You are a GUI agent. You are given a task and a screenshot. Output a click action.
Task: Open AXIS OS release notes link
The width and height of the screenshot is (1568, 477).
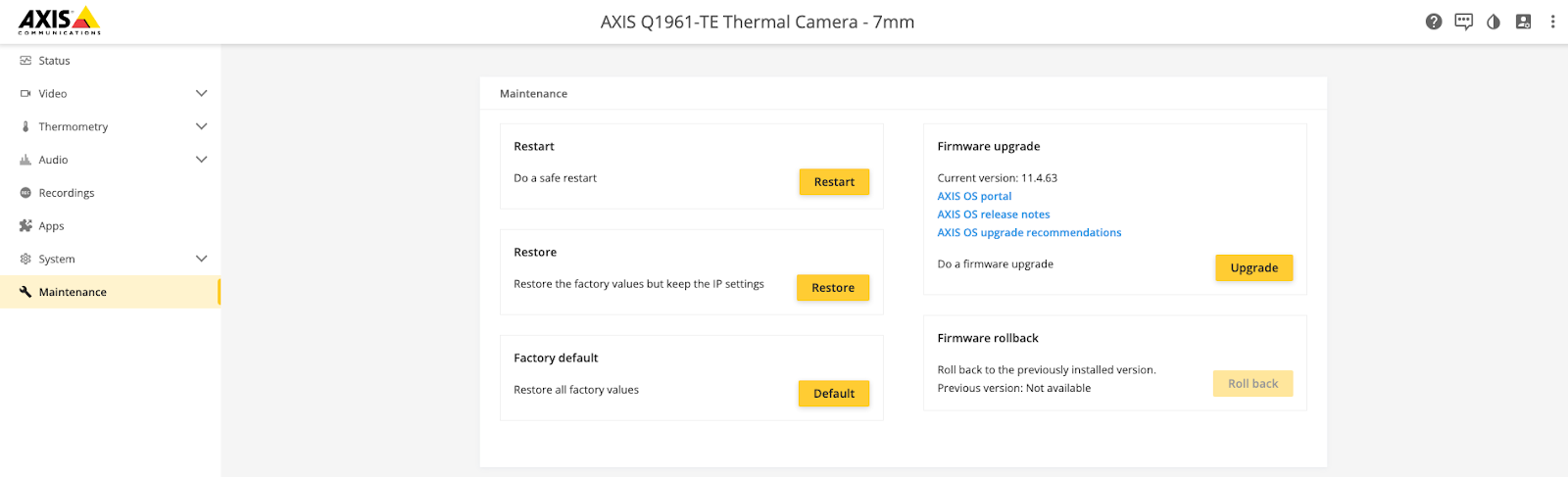[x=993, y=215]
